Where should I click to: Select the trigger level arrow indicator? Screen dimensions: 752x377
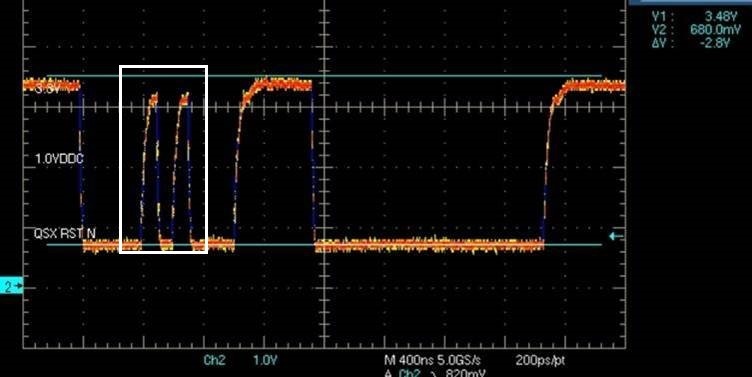617,236
